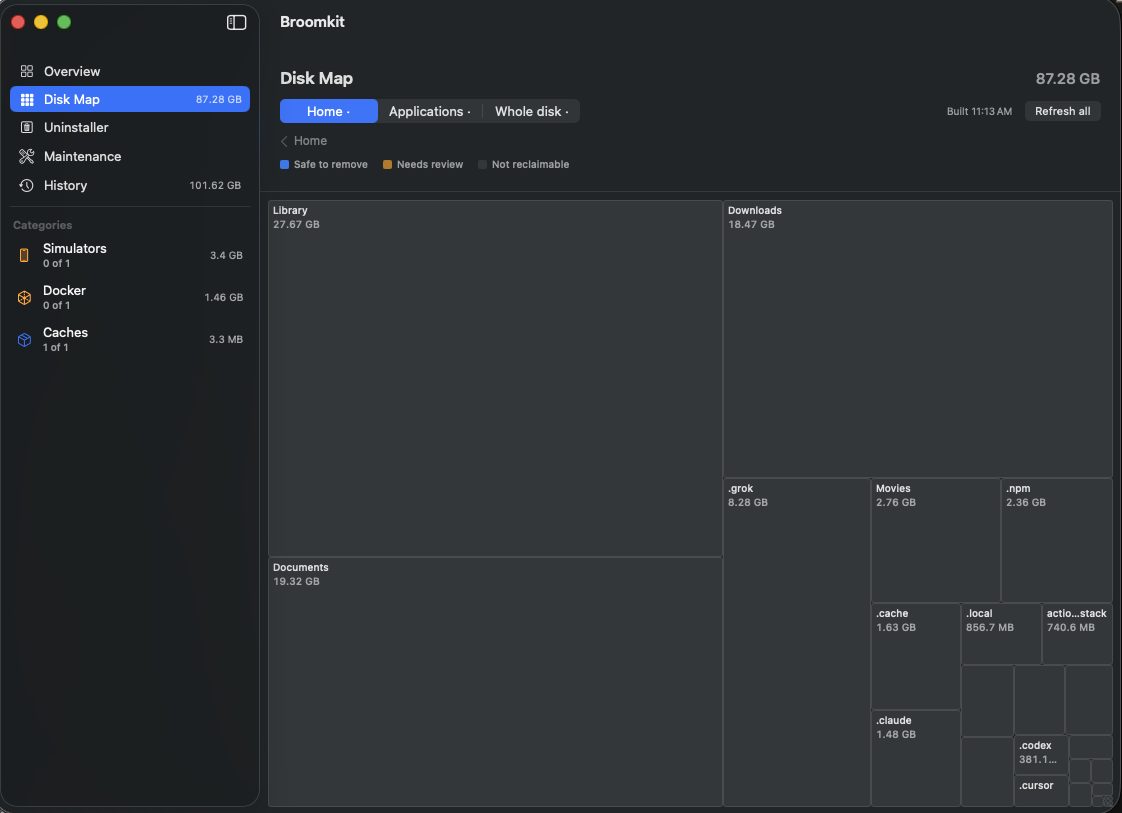1122x813 pixels.
Task: Open the Documents treemap block
Action: click(x=495, y=682)
